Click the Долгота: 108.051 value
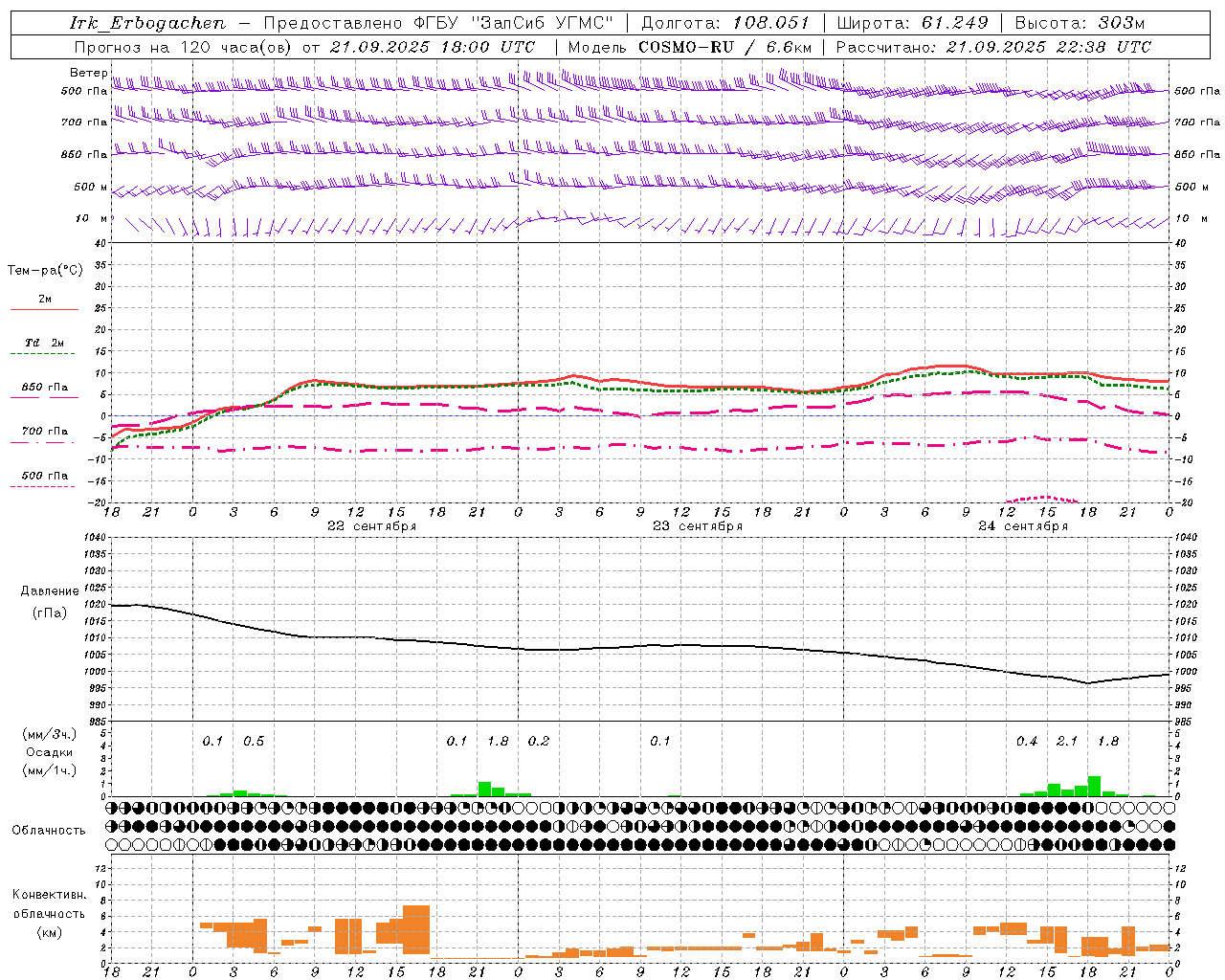1225x980 pixels. [x=724, y=23]
